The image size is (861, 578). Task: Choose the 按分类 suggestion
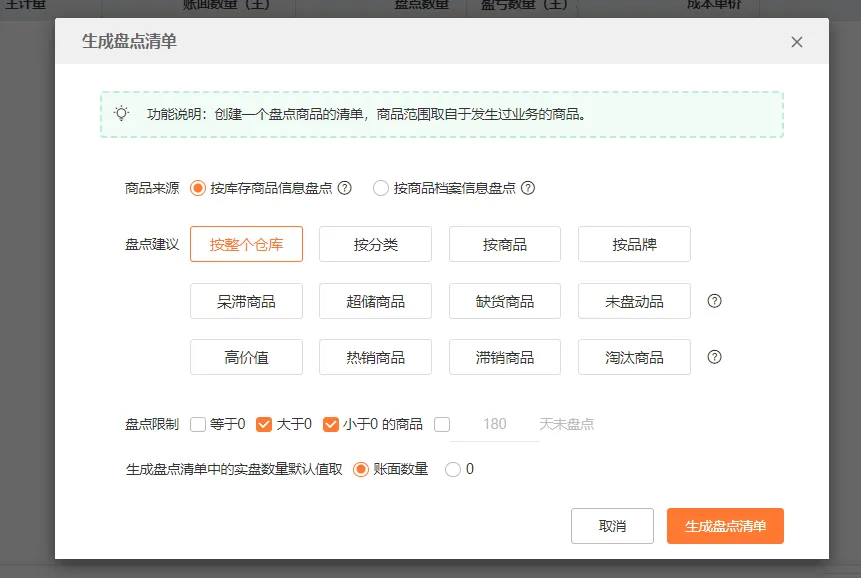click(x=376, y=244)
